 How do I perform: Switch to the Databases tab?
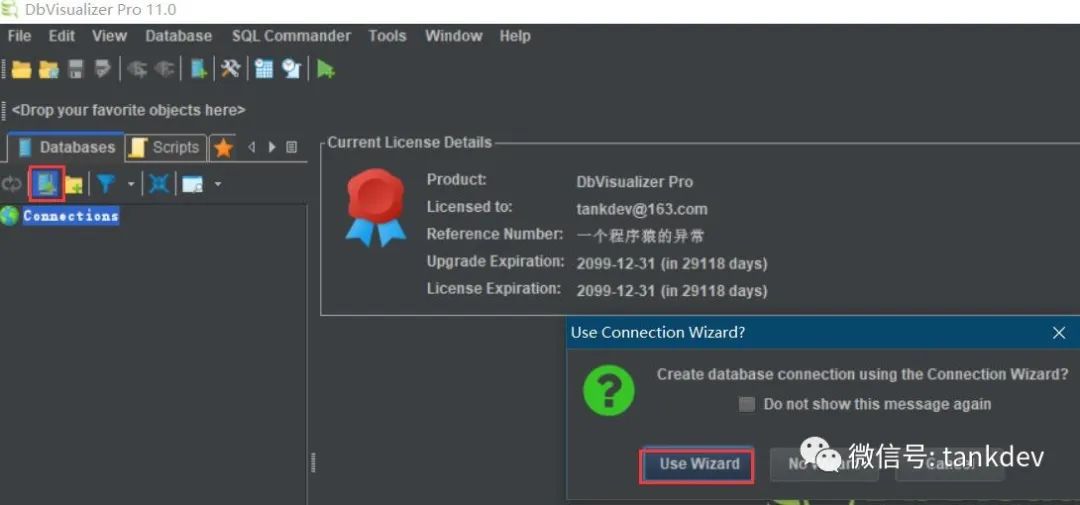pyautogui.click(x=67, y=147)
